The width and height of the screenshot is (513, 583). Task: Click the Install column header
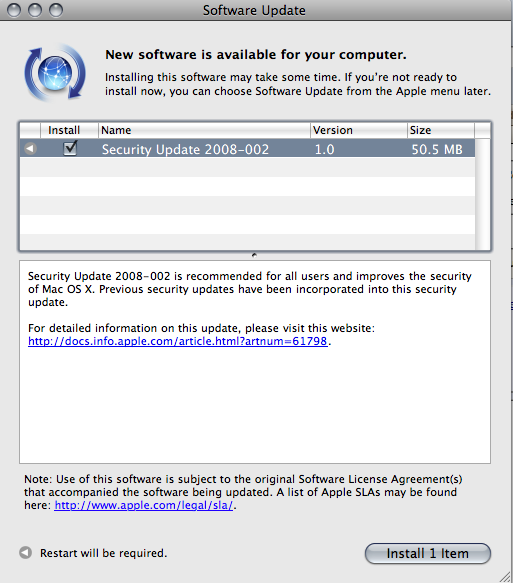(69, 130)
